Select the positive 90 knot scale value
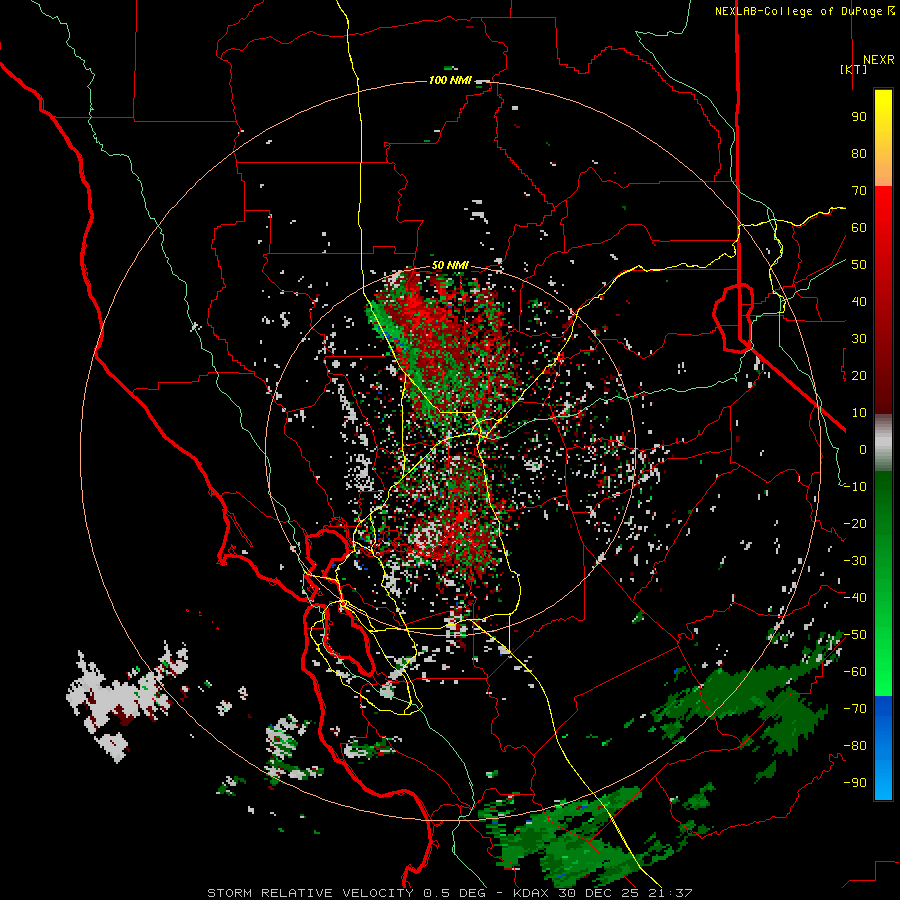Image resolution: width=900 pixels, height=900 pixels. (859, 117)
